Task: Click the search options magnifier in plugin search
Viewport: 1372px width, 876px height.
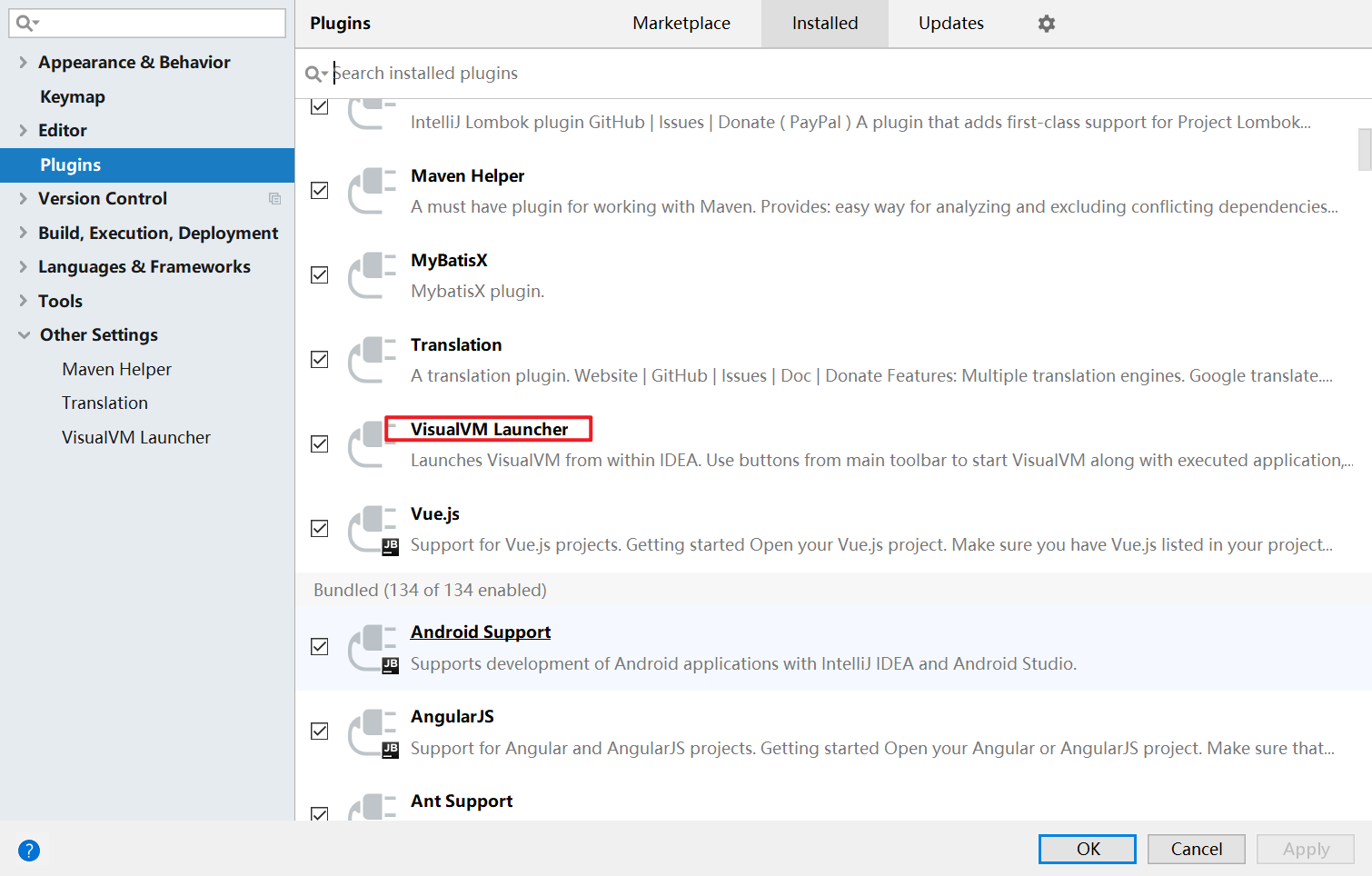Action: click(316, 74)
